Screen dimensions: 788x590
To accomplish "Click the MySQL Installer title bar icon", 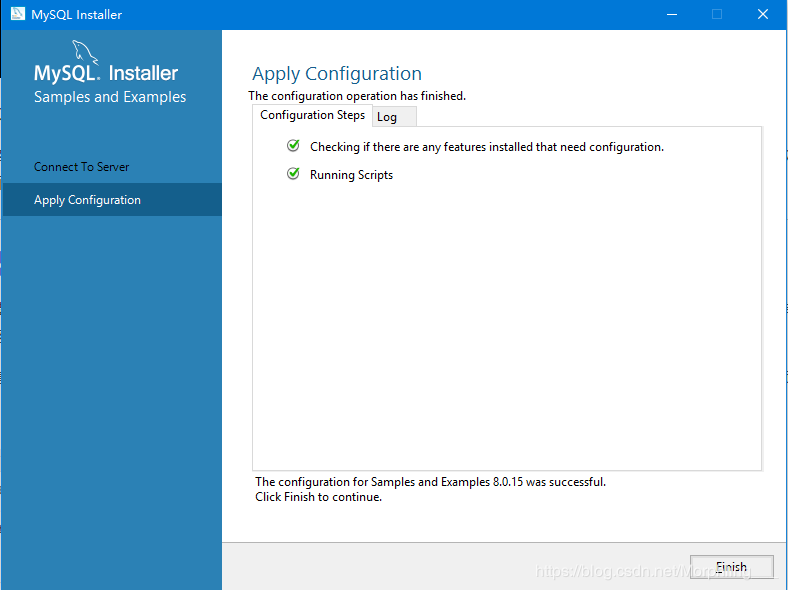I will point(18,14).
